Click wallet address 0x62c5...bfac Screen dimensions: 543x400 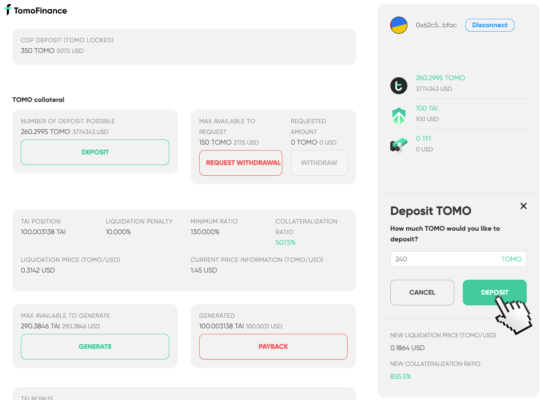pyautogui.click(x=436, y=25)
